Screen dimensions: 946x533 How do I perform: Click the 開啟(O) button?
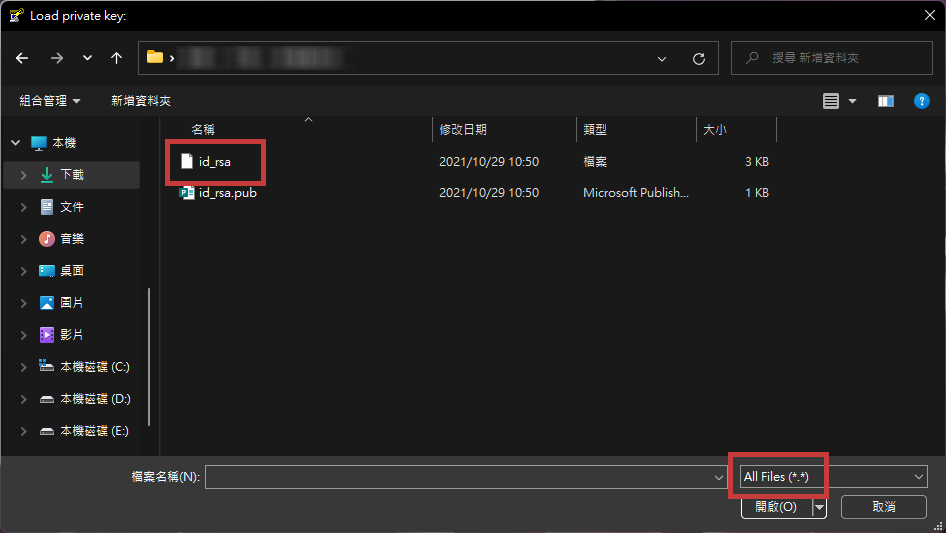pyautogui.click(x=776, y=507)
